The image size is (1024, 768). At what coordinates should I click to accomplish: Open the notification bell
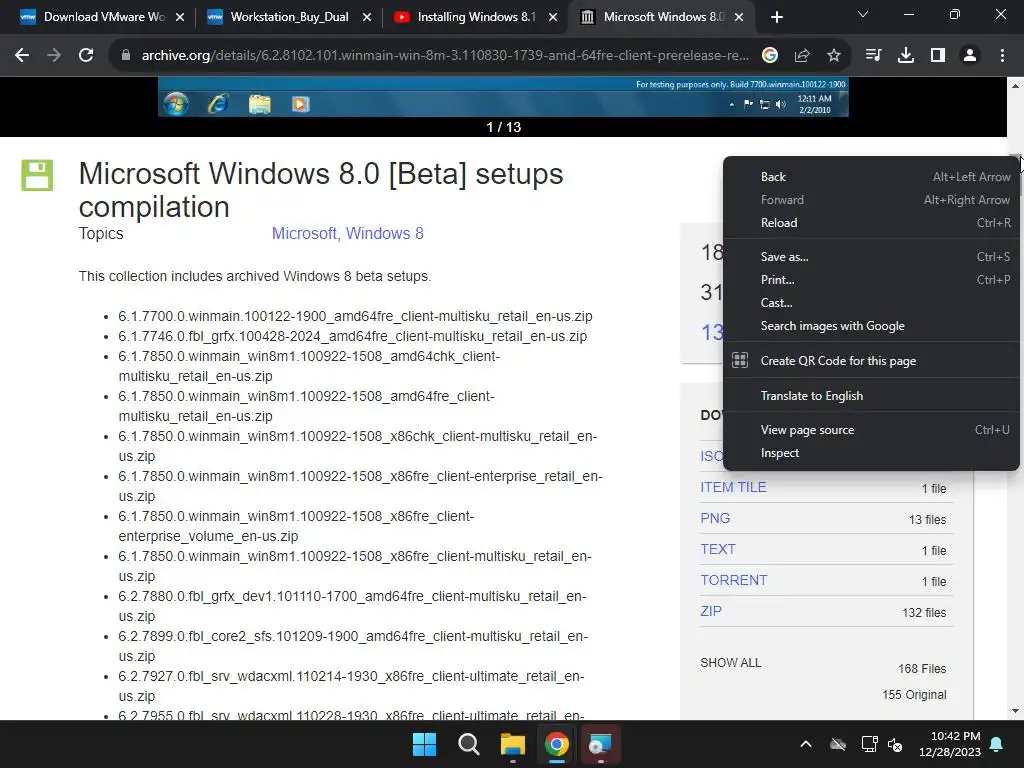[997, 744]
